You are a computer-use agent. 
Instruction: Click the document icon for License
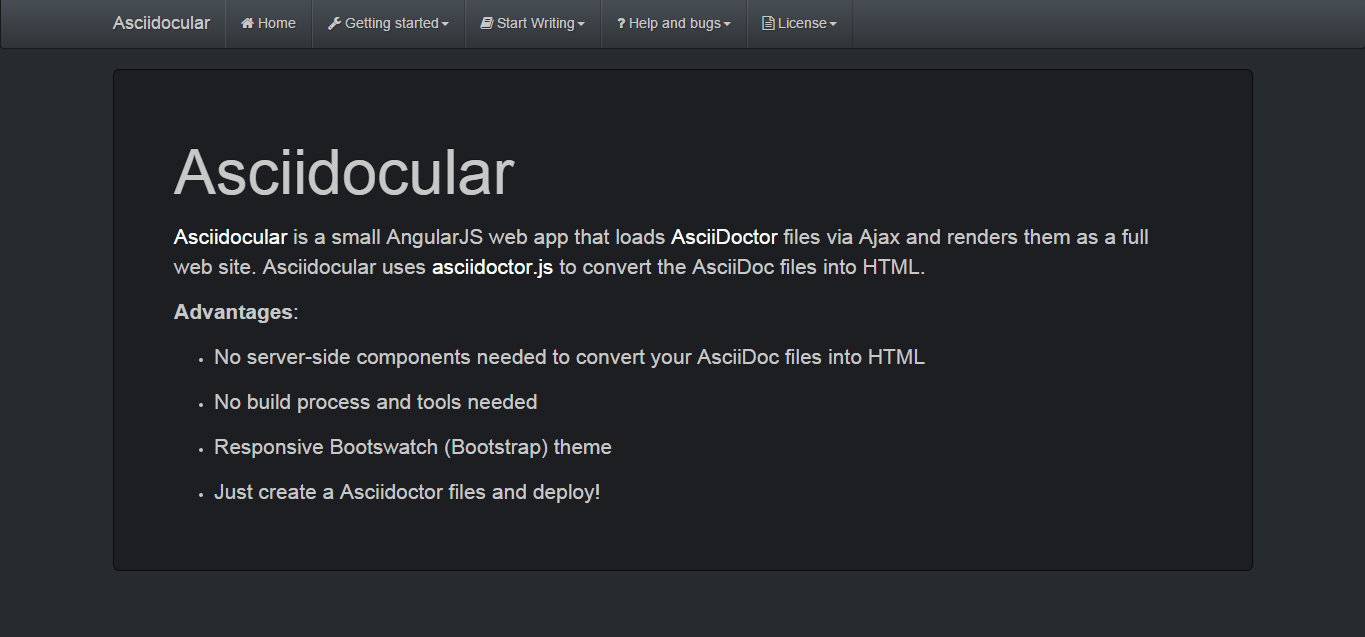768,23
